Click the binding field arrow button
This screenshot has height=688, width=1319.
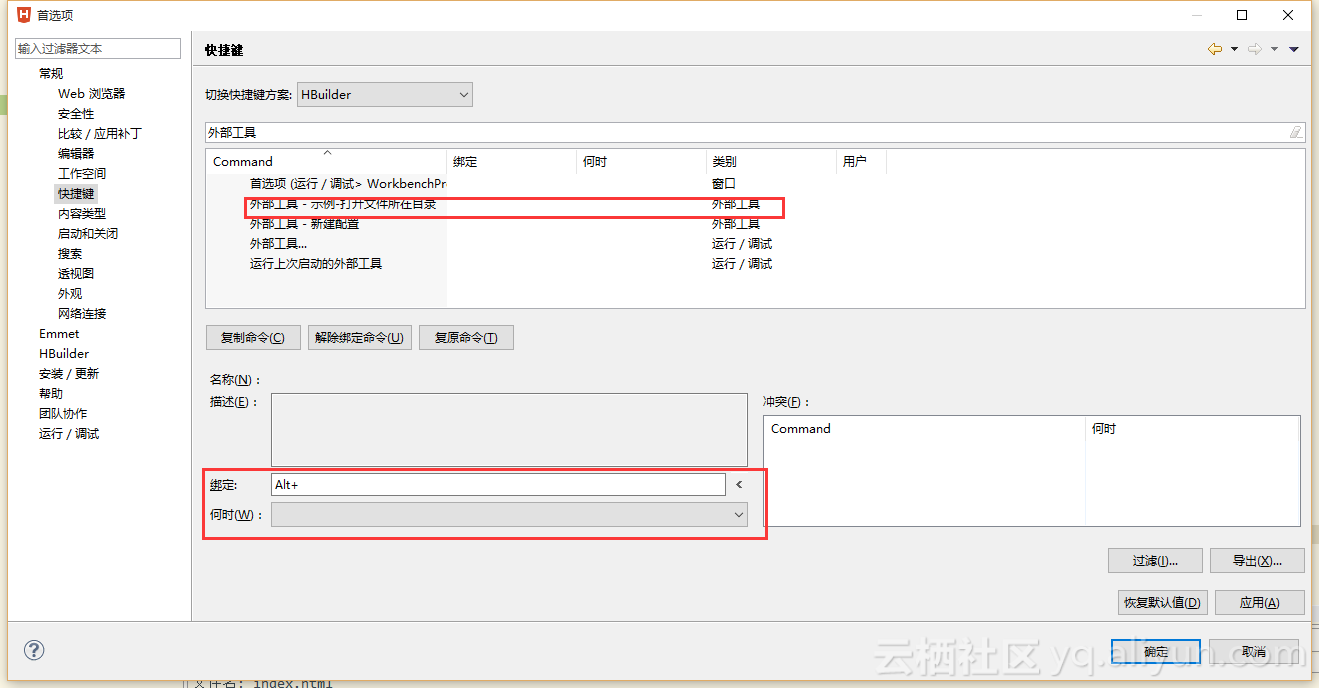[739, 484]
